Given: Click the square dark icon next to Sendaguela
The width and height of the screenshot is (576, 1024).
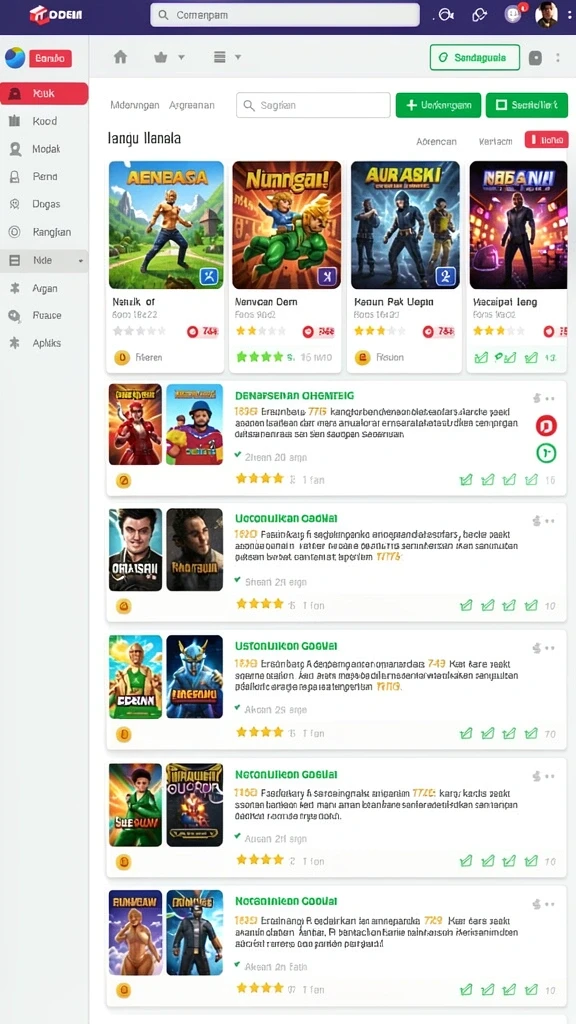Looking at the screenshot, I should point(535,57).
